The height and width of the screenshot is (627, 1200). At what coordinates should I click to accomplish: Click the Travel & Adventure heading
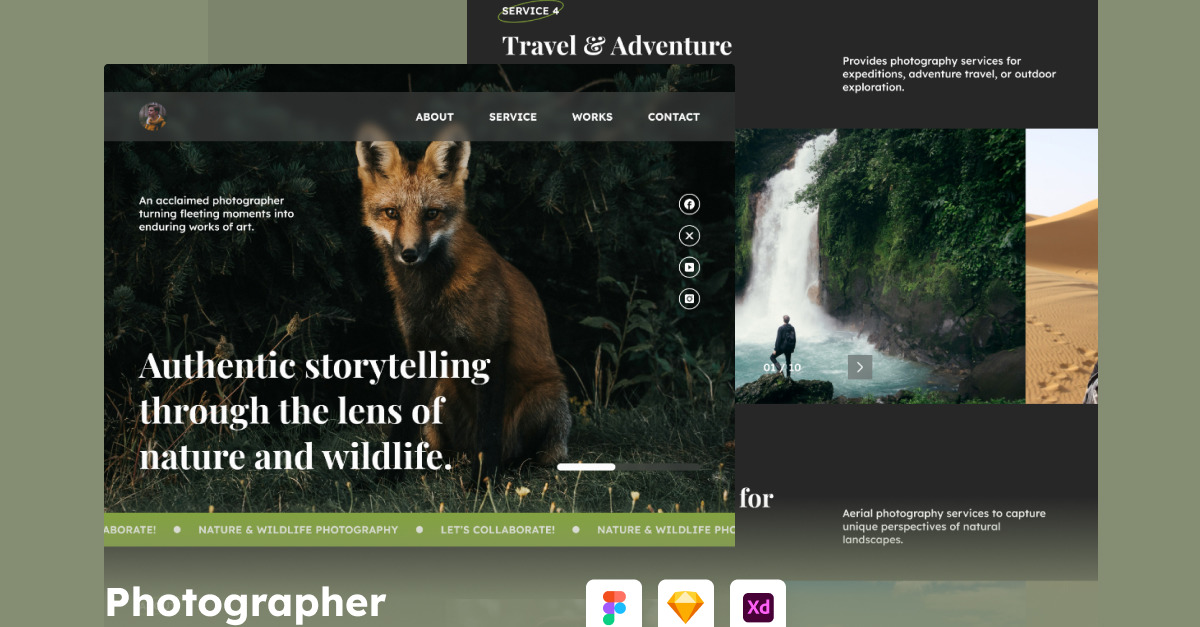coord(617,46)
